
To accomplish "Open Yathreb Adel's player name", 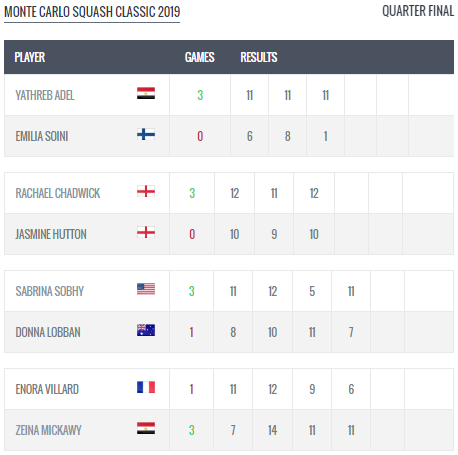I will (45, 95).
